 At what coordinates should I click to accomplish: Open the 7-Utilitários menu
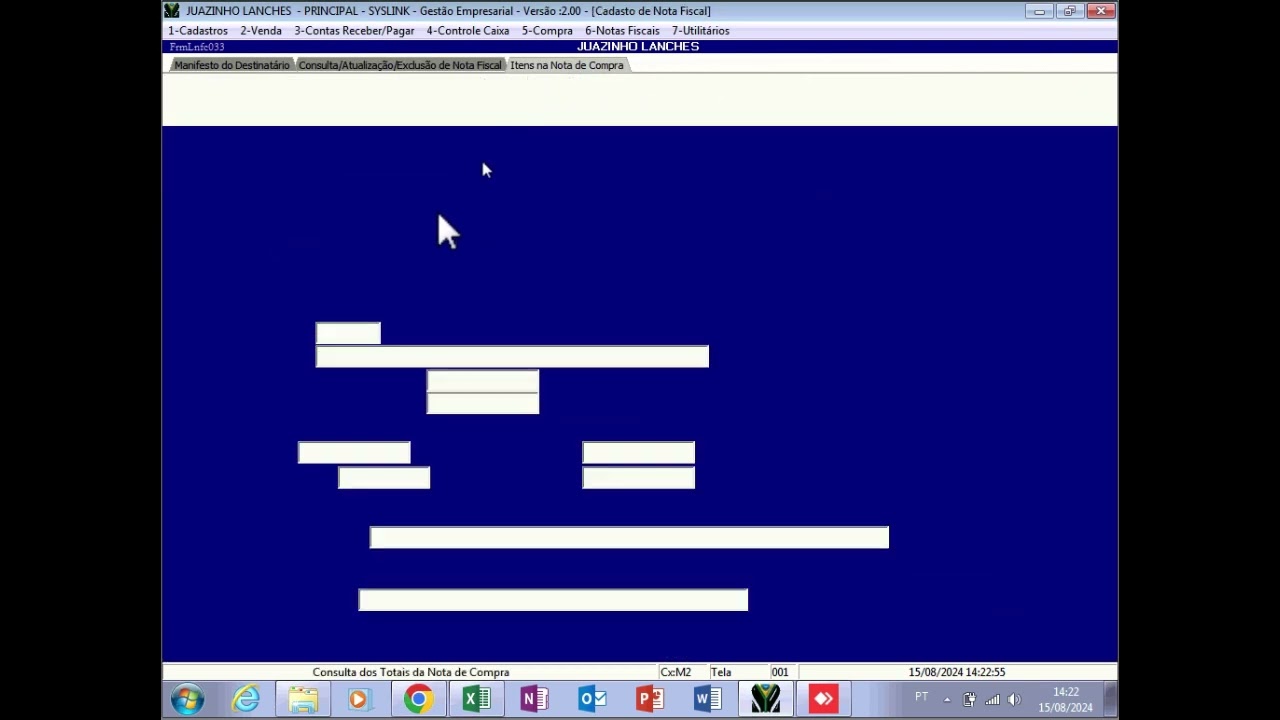[x=700, y=31]
